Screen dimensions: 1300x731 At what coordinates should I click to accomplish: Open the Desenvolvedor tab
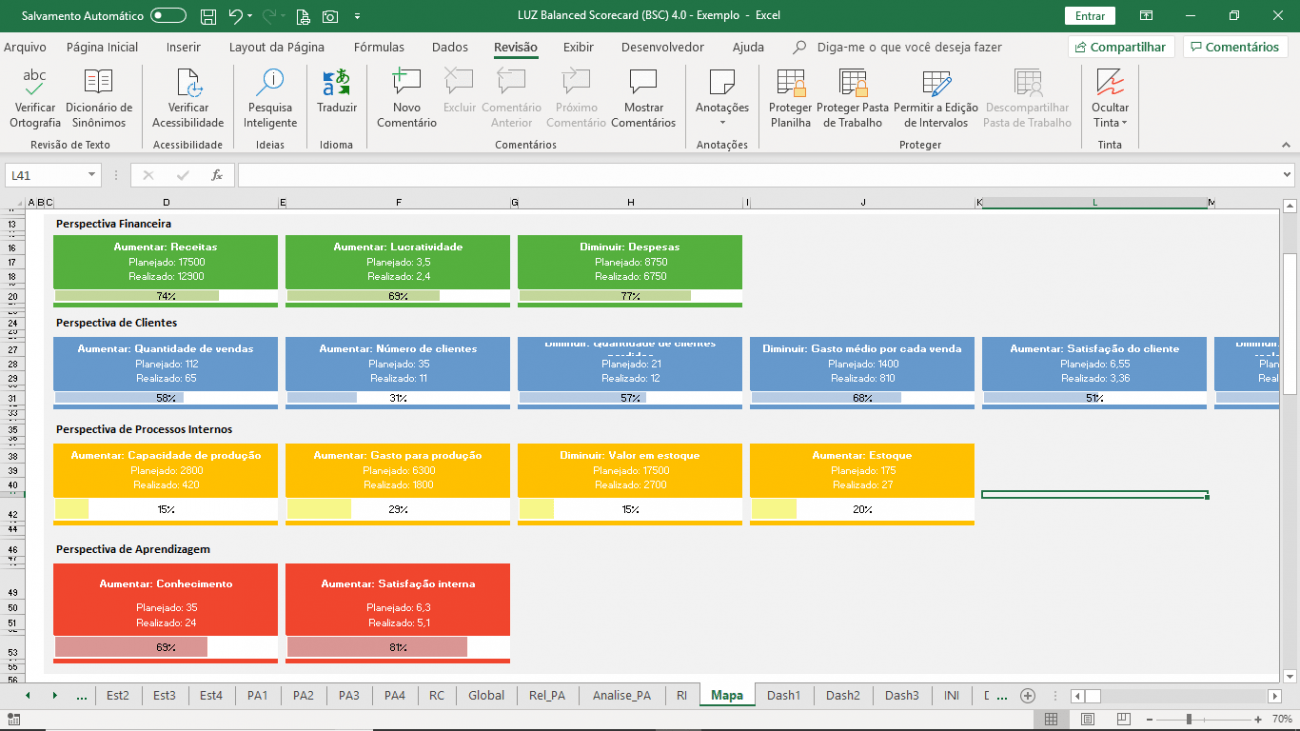pyautogui.click(x=662, y=47)
